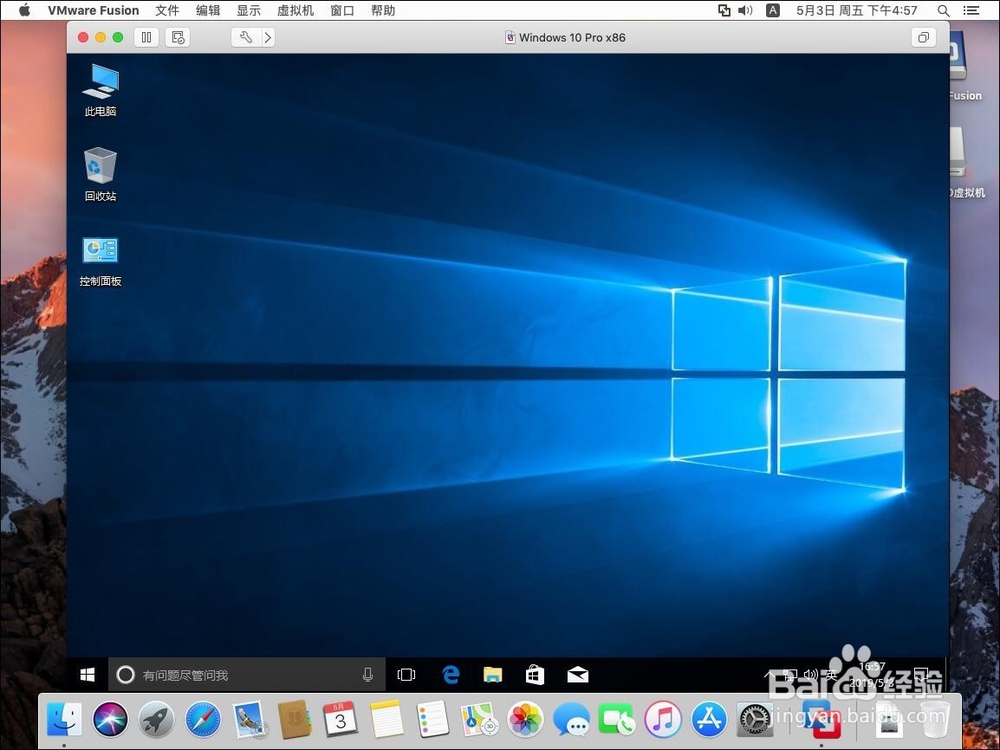1000x750 pixels.
Task: Open virtual machine settings wrench icon
Action: click(x=246, y=38)
